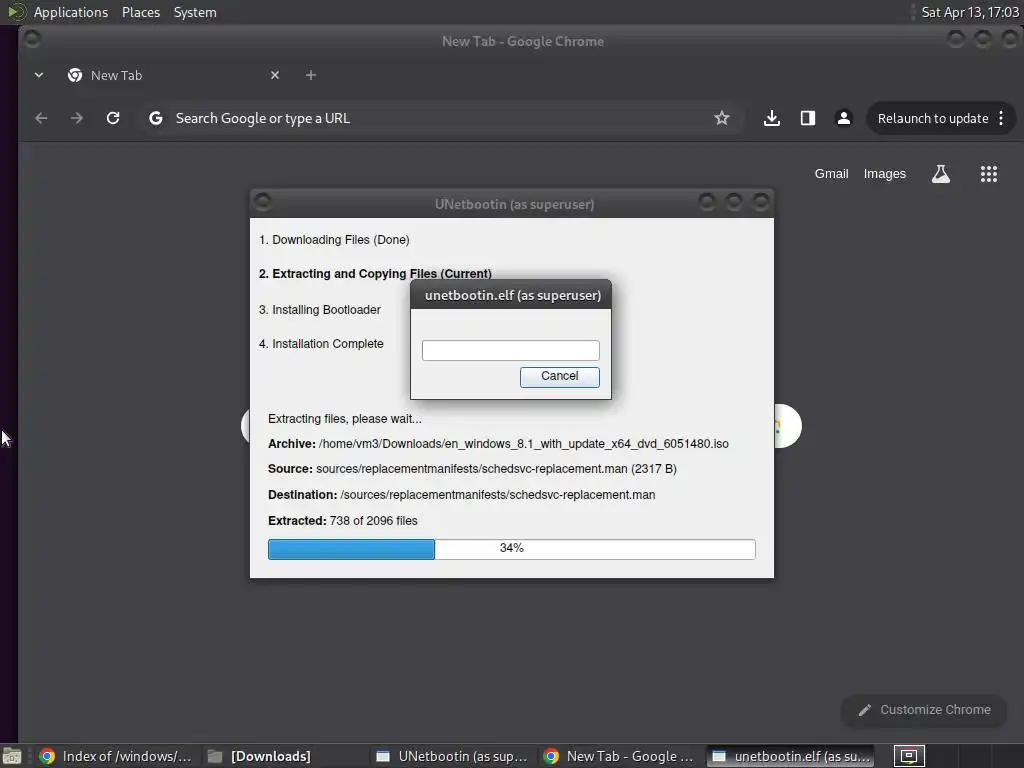This screenshot has width=1024, height=768.
Task: Toggle Chrome's side panel icon
Action: pos(808,118)
